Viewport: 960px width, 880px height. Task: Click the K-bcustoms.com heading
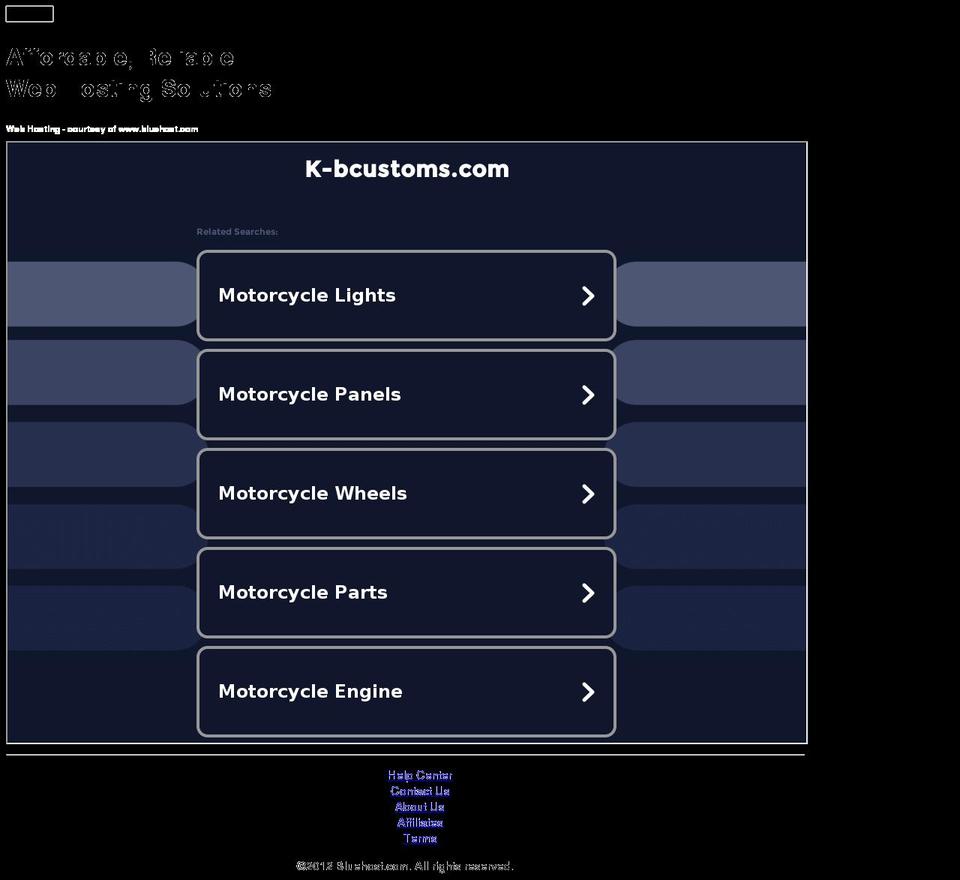[x=407, y=169]
